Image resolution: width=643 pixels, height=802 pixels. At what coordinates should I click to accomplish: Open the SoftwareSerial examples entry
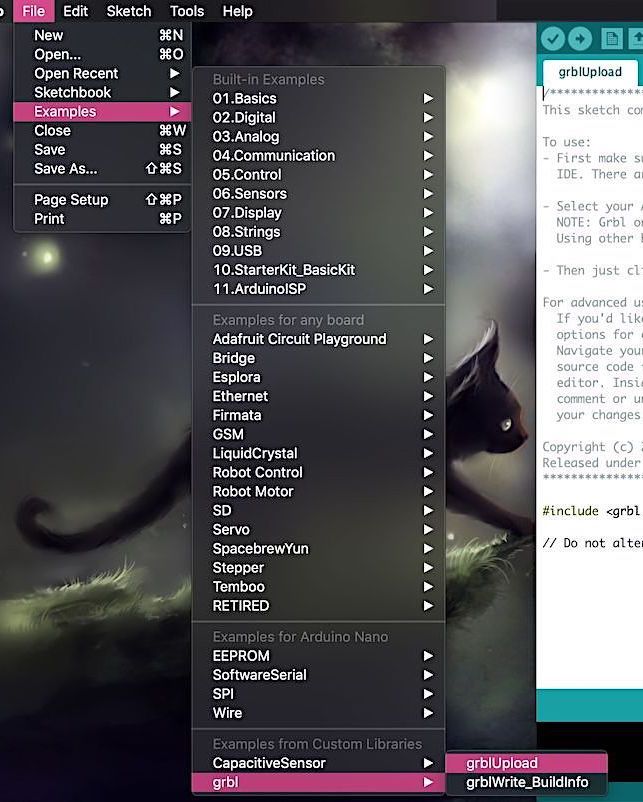[318, 675]
